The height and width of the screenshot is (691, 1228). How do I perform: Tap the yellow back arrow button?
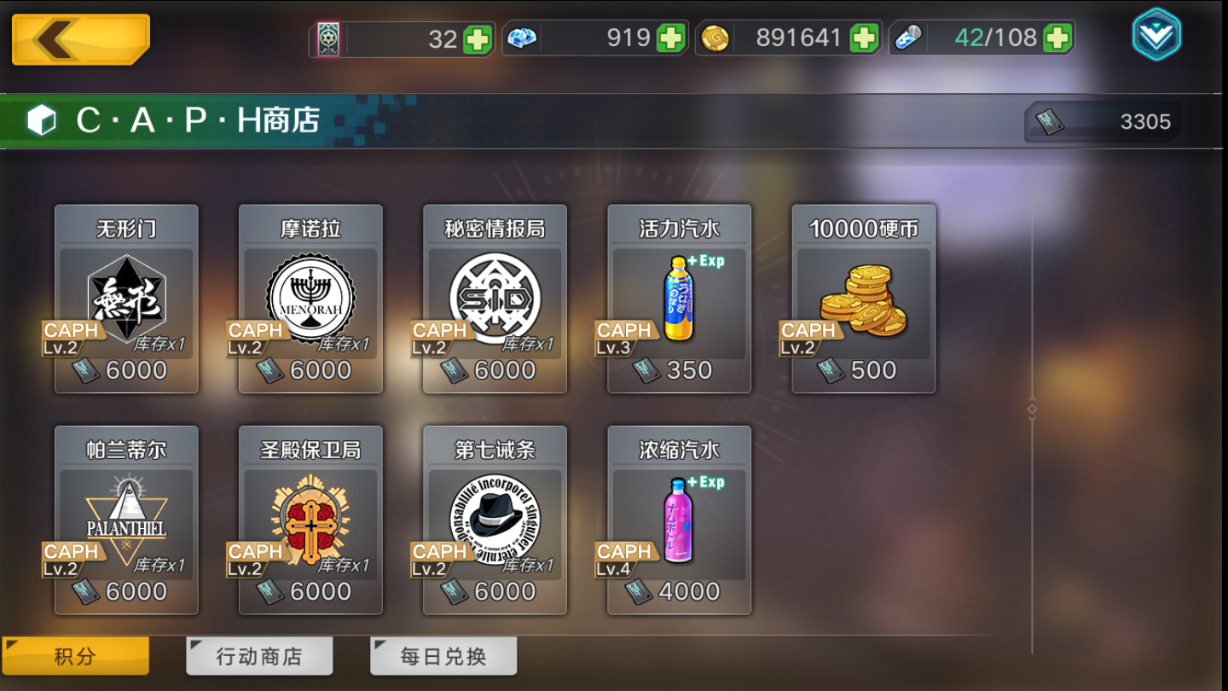(x=81, y=39)
